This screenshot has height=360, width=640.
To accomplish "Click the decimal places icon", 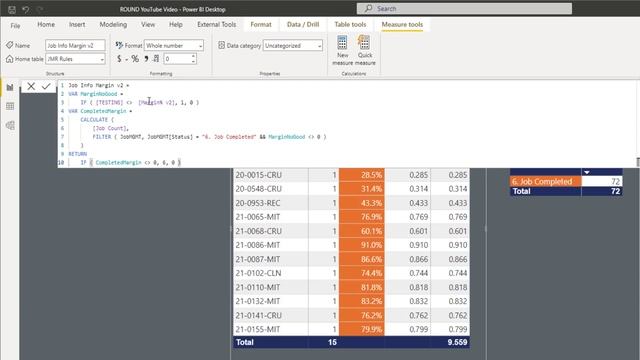I will pyautogui.click(x=156, y=59).
